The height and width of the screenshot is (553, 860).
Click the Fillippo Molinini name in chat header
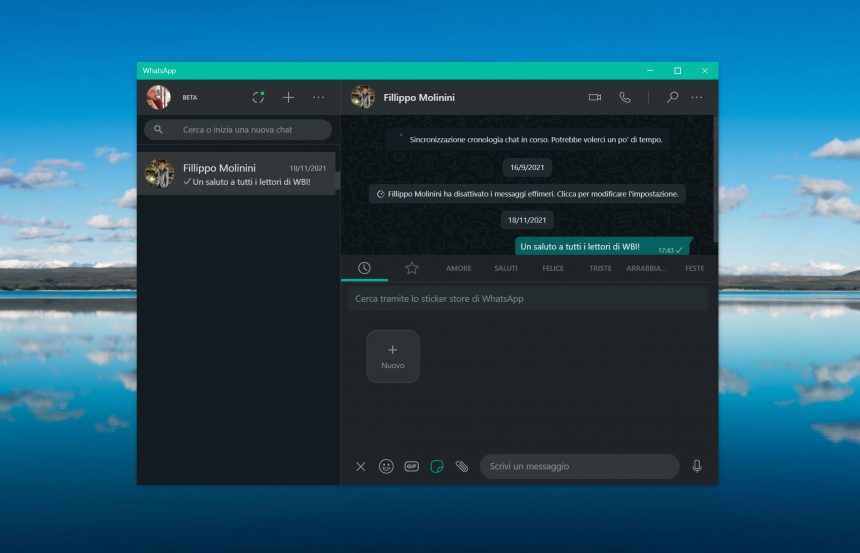tap(419, 98)
